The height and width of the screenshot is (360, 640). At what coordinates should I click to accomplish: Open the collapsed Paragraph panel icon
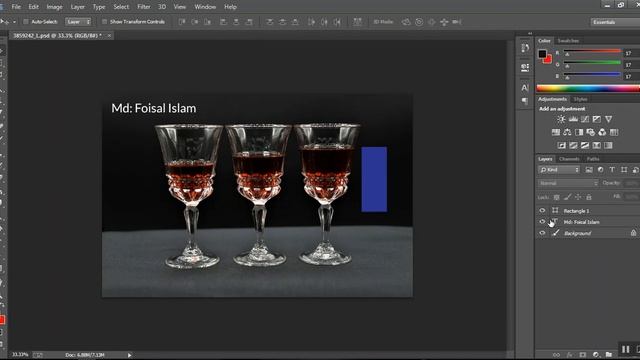click(x=525, y=101)
